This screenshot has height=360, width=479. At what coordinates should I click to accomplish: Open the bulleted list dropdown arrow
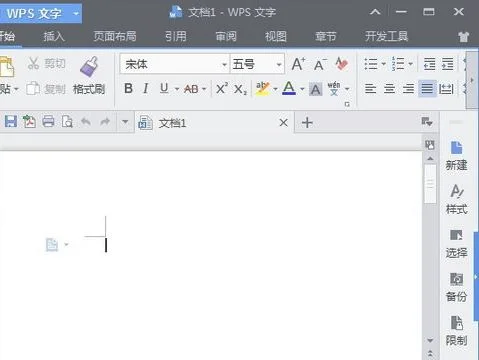point(384,64)
